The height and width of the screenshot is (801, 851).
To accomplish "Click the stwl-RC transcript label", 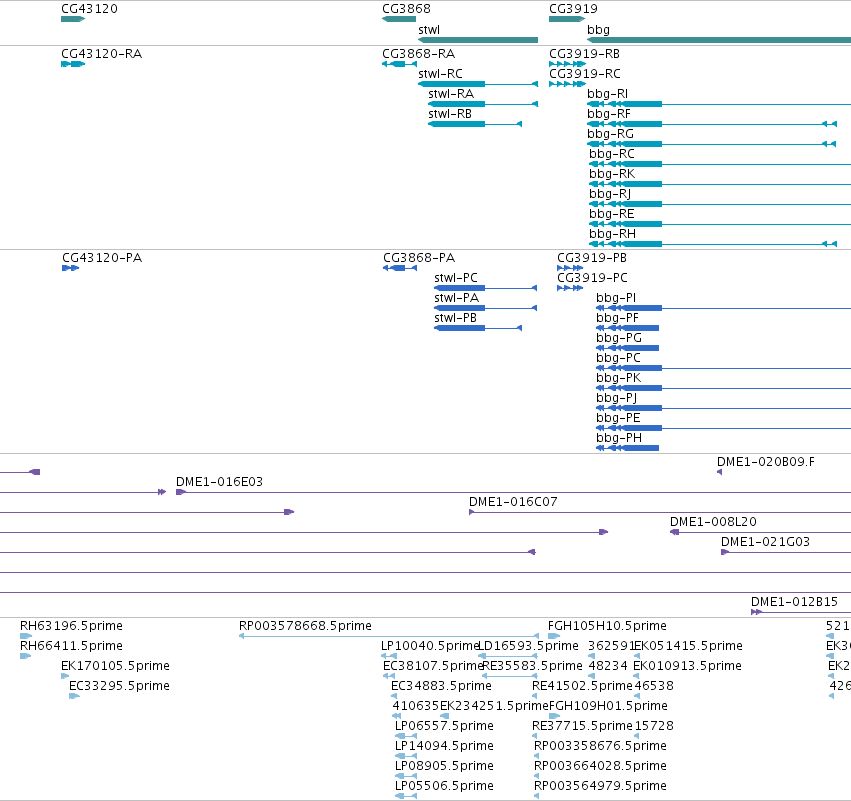I will (x=440, y=74).
